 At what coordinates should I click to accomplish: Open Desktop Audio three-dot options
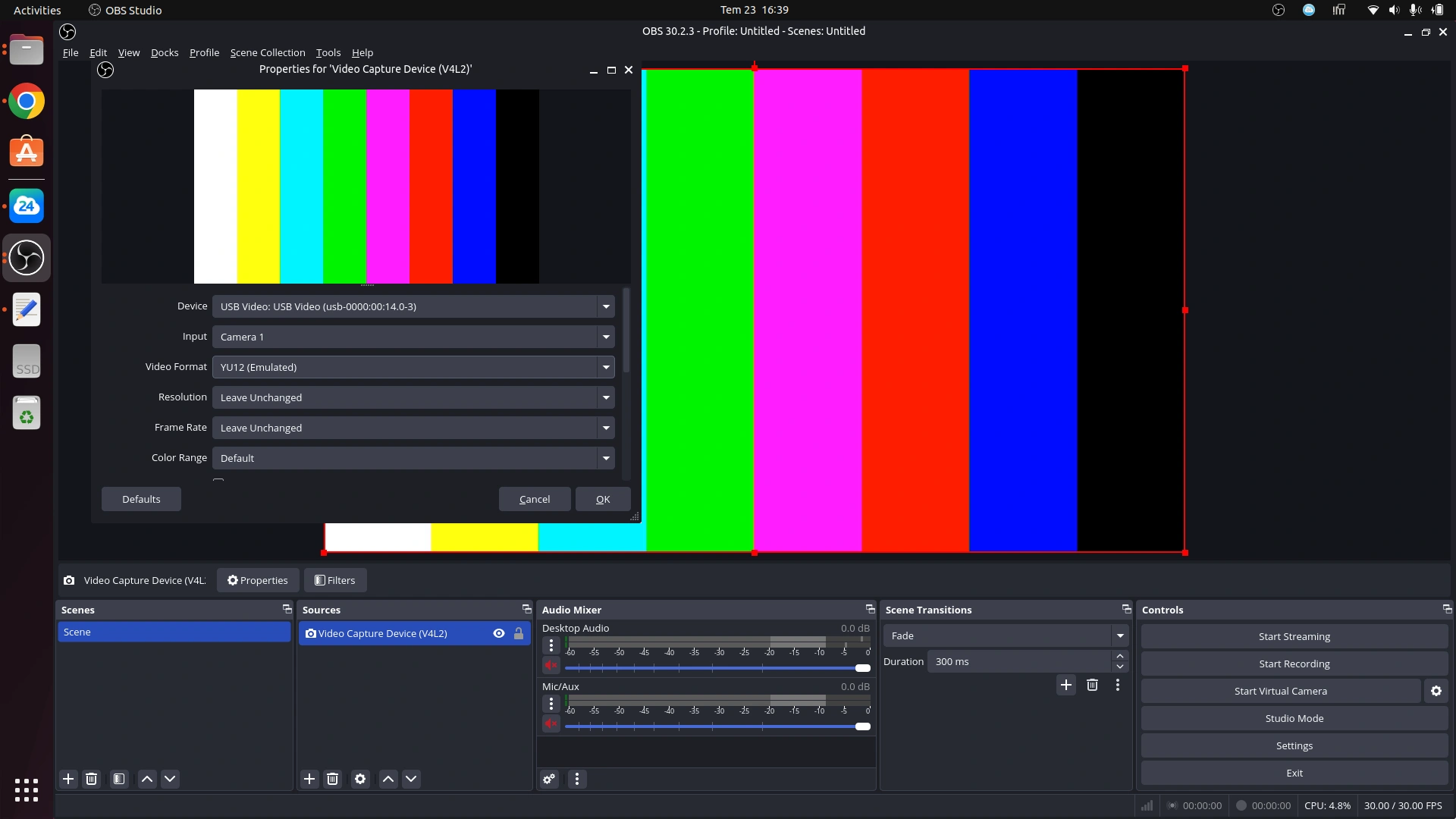[x=551, y=645]
